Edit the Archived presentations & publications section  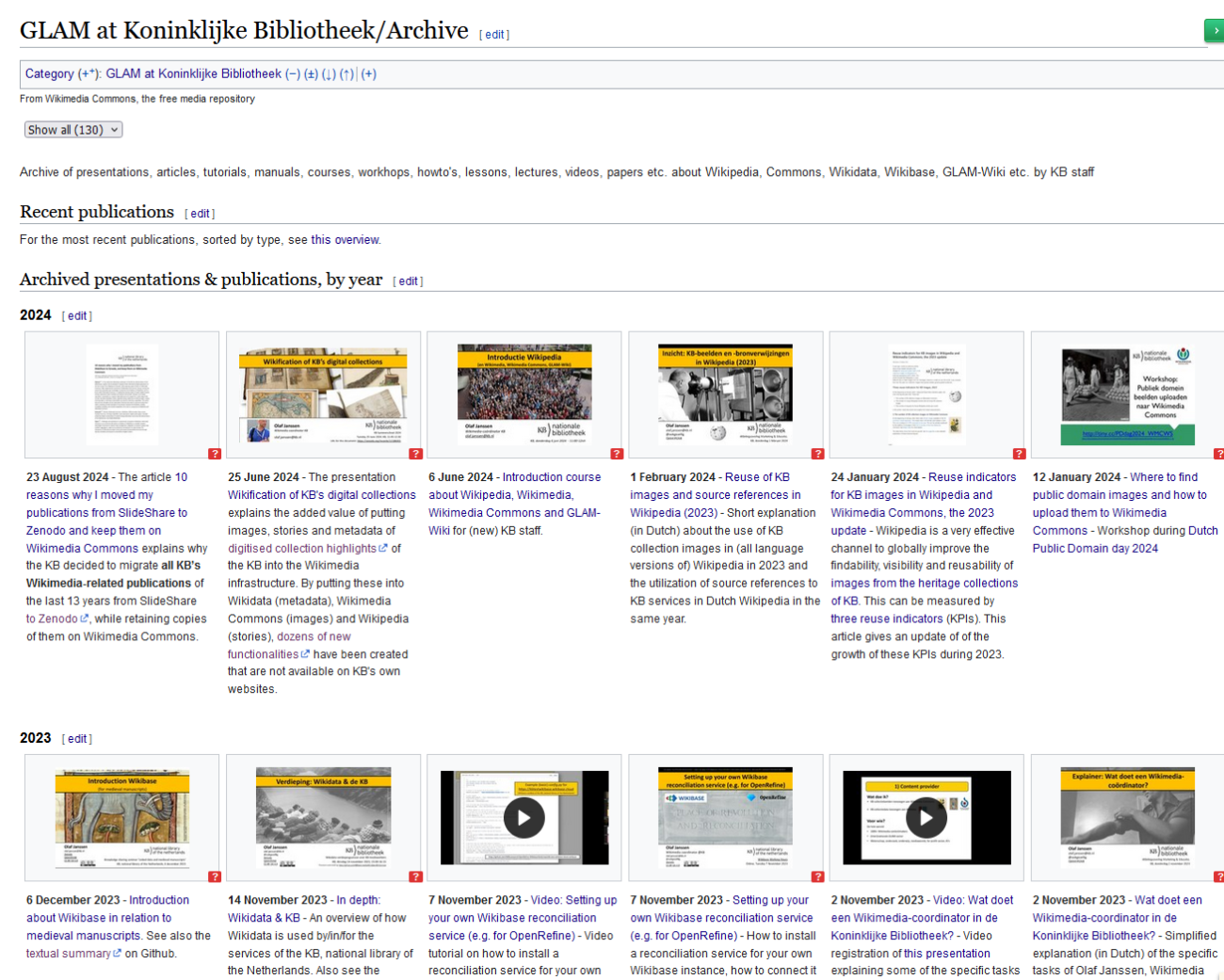[x=409, y=281]
